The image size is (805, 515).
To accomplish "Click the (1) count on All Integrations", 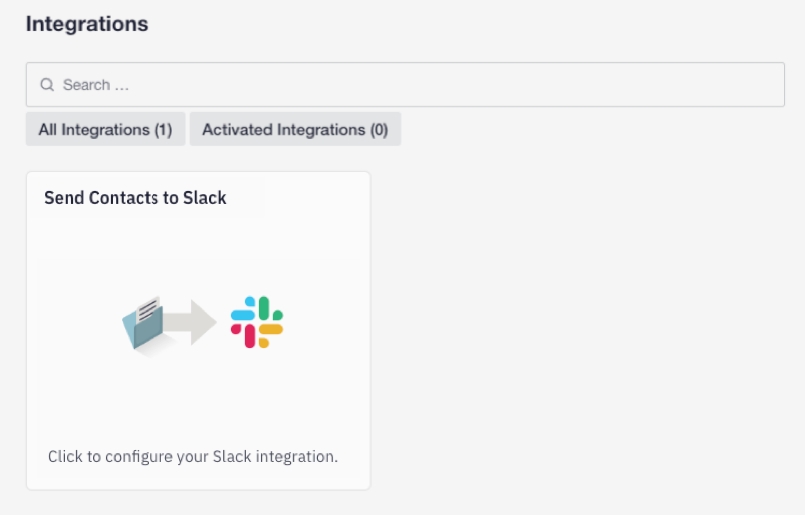I will click(163, 130).
